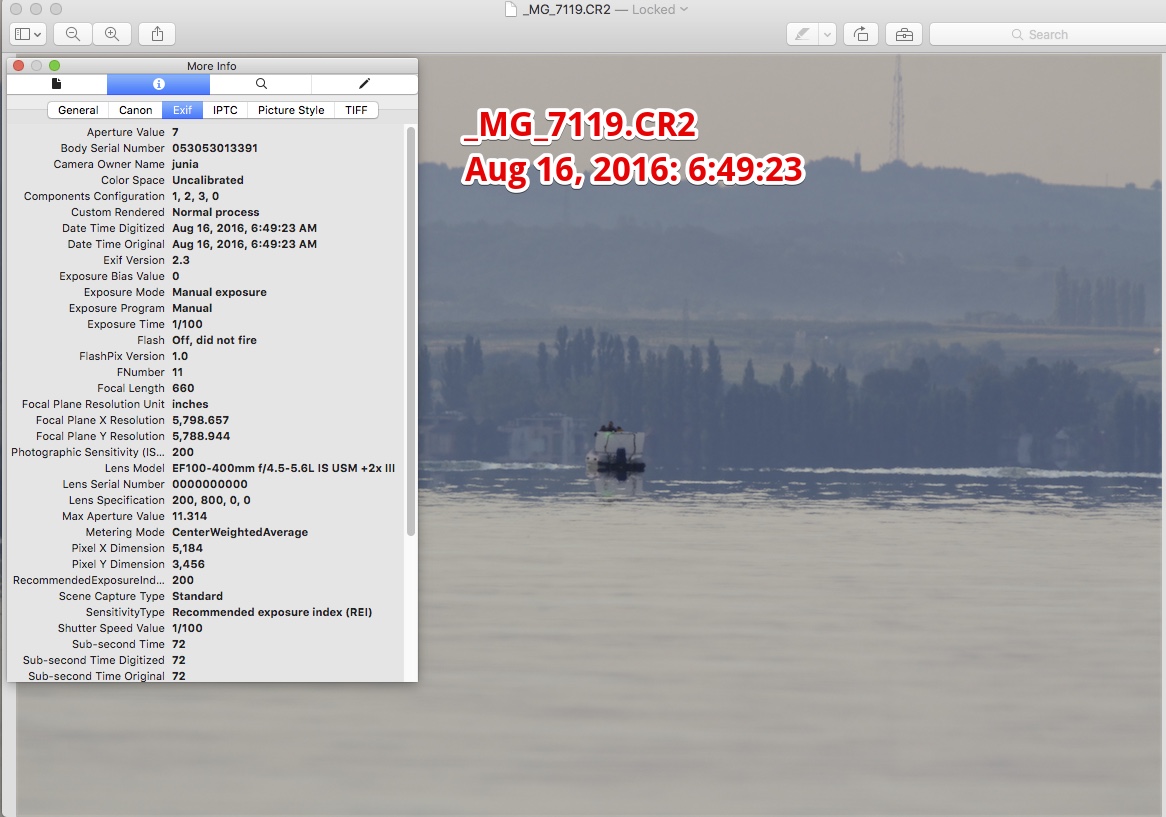Select the highlight pen tool
This screenshot has width=1166, height=817.
(802, 34)
